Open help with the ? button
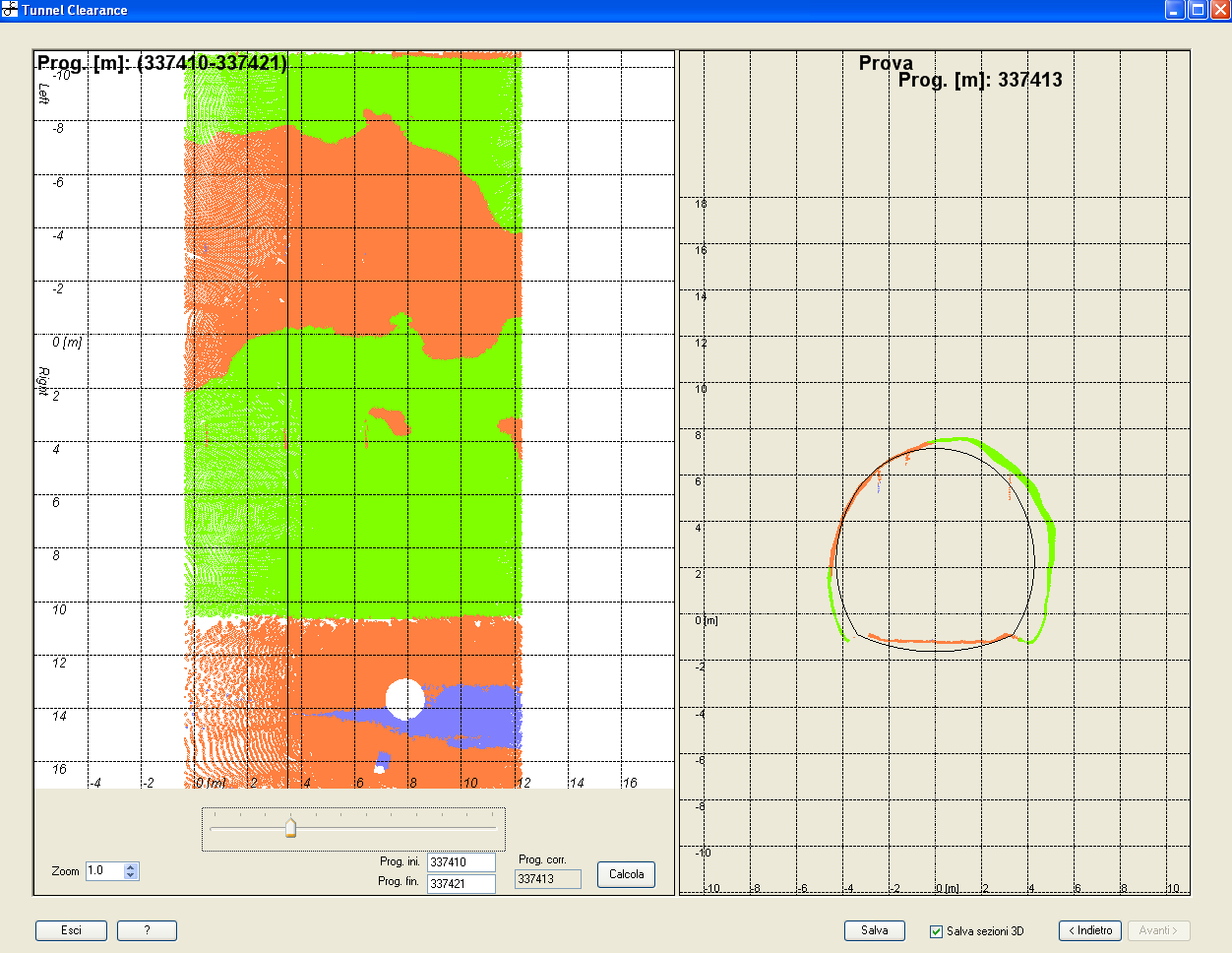Image resolution: width=1232 pixels, height=953 pixels. pyautogui.click(x=147, y=930)
